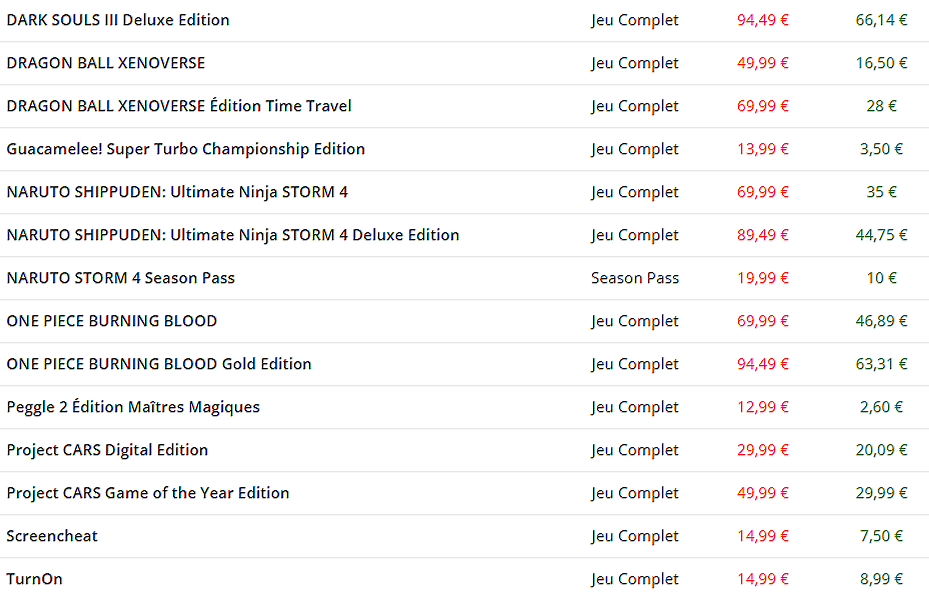
Task: Open Guacamelee! Super Turbo Championship Edition
Action: tap(185, 149)
